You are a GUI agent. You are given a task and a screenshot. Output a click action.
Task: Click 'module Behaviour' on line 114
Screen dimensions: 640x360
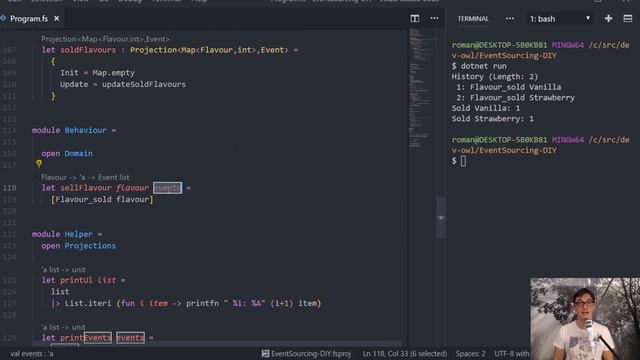point(69,130)
